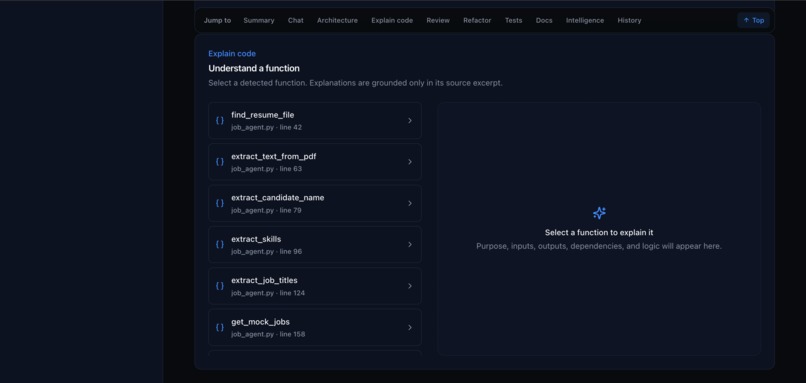Click the 'job_agent.py · line 42' text
This screenshot has width=806, height=383.
coord(266,127)
